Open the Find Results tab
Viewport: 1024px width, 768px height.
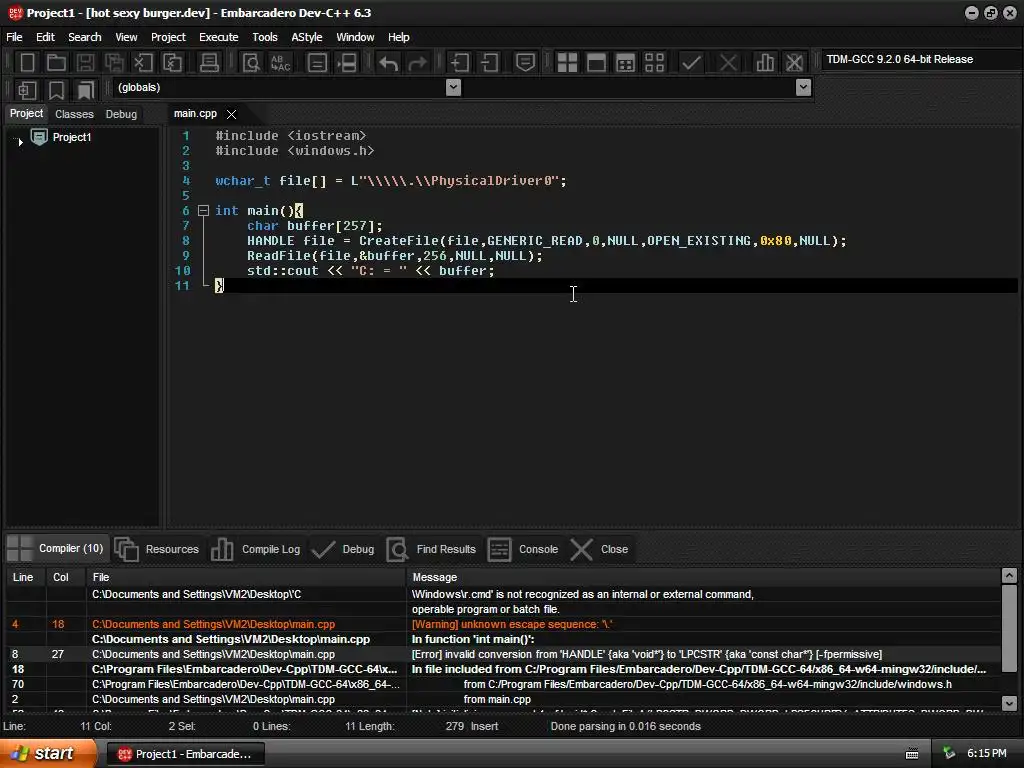pyautogui.click(x=432, y=549)
